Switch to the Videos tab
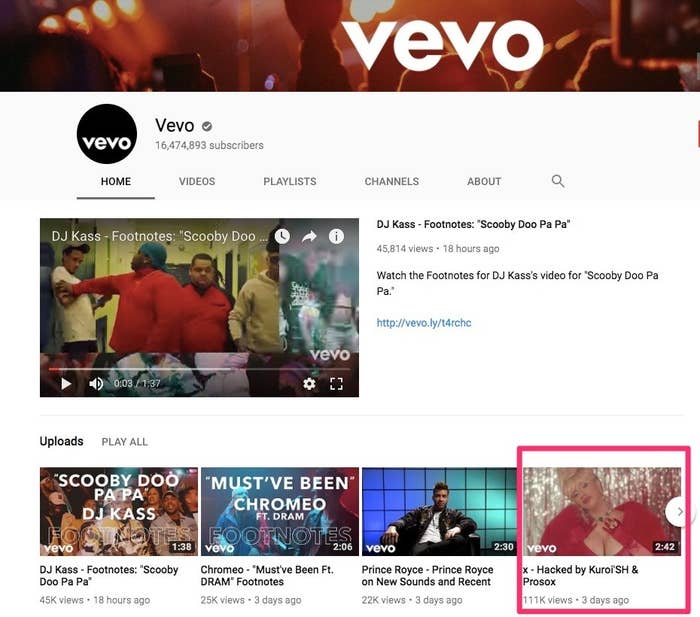This screenshot has height=617, width=700. coord(197,182)
